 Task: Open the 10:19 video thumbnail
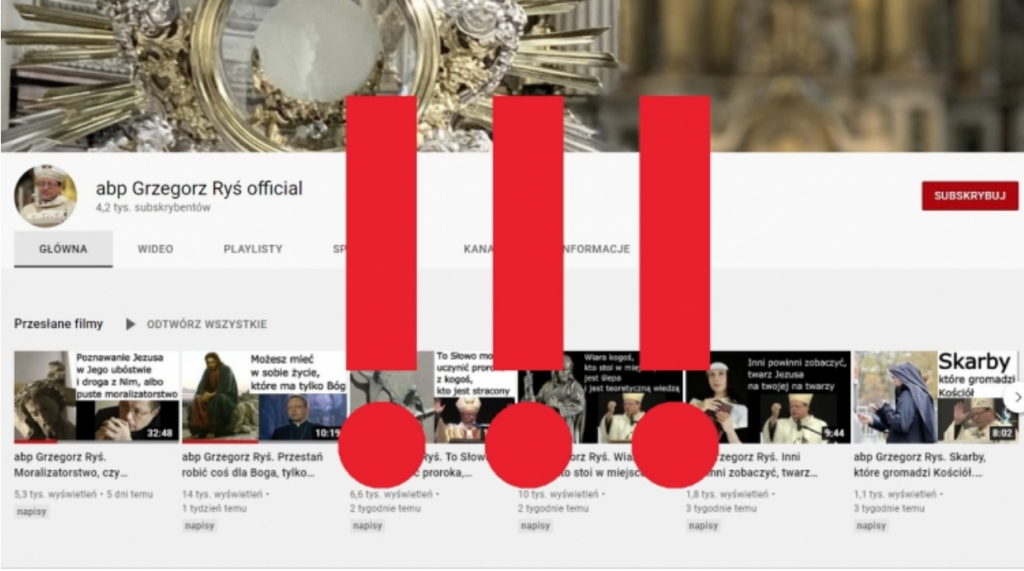(264, 397)
